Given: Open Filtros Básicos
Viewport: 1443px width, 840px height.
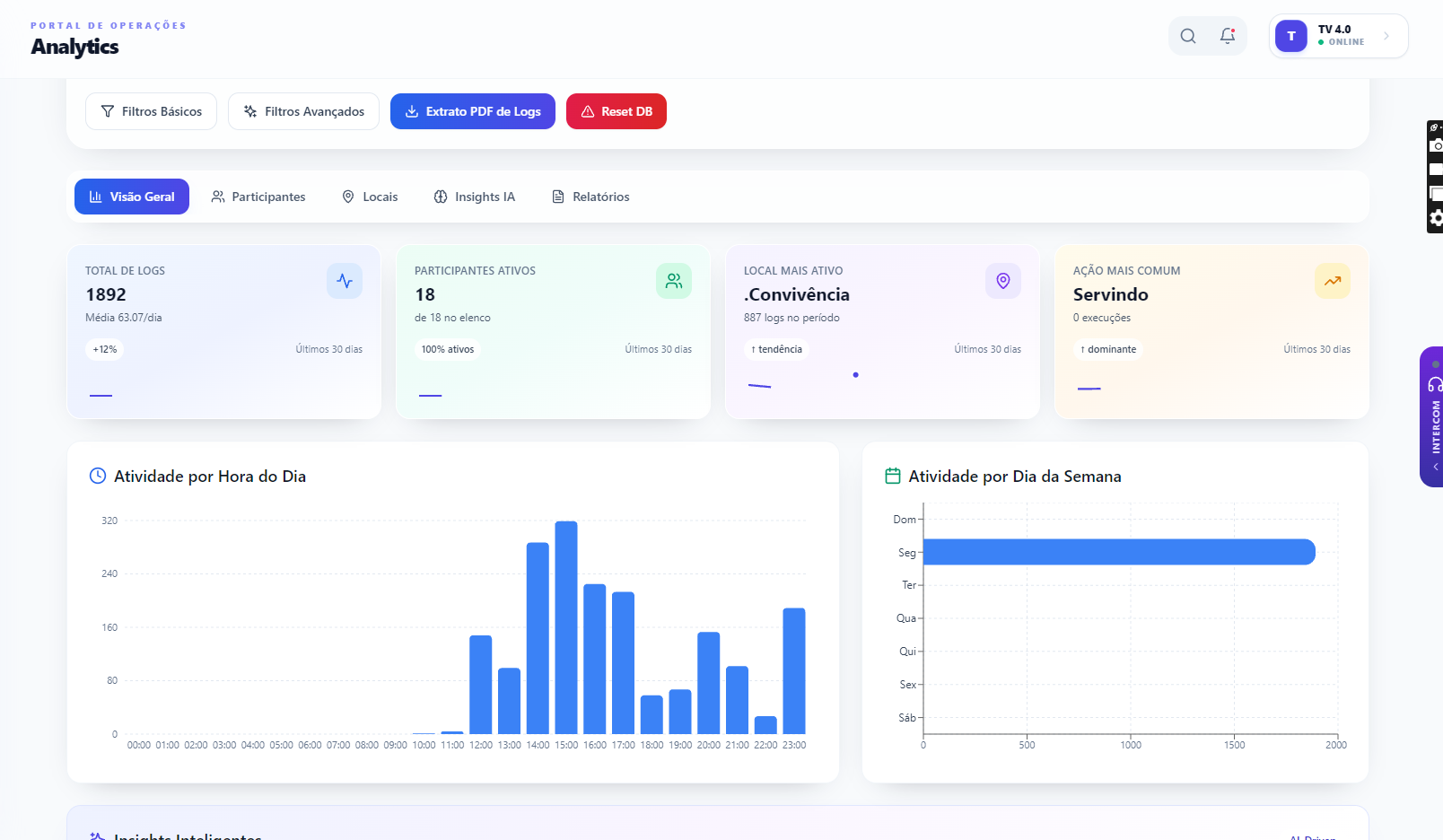Looking at the screenshot, I should 151,111.
